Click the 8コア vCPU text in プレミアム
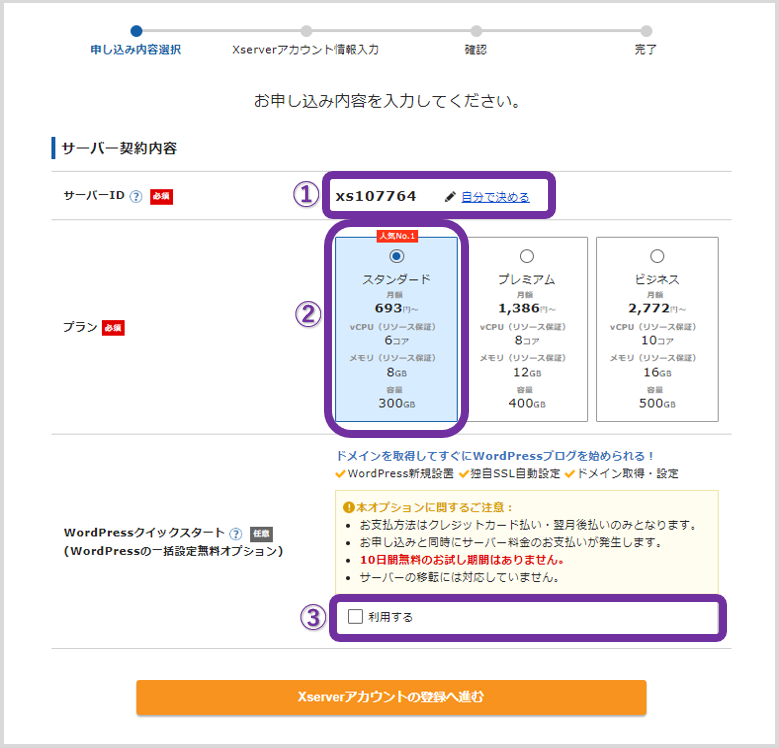779x748 pixels. click(x=527, y=341)
